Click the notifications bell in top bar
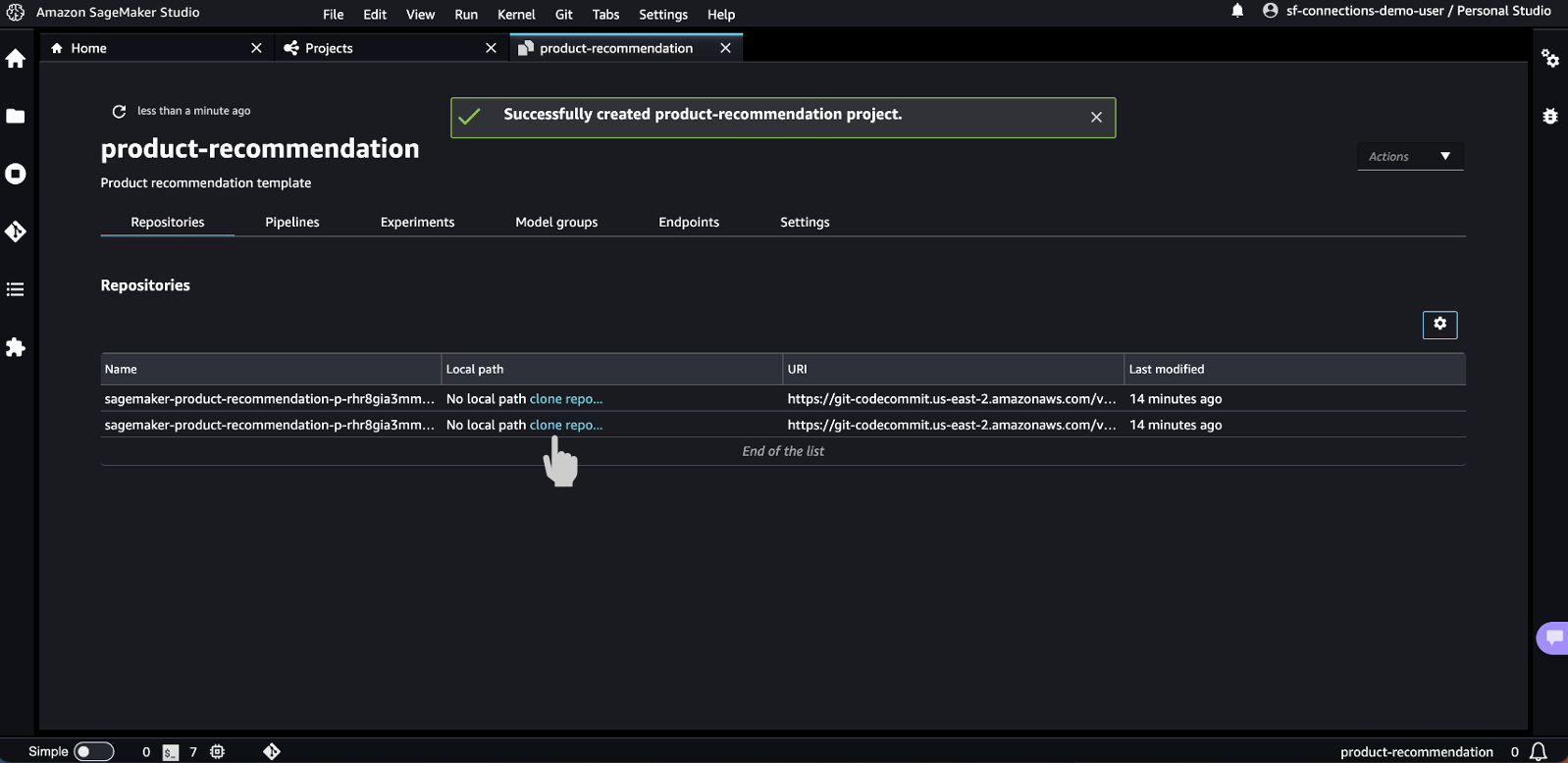 (x=1238, y=11)
